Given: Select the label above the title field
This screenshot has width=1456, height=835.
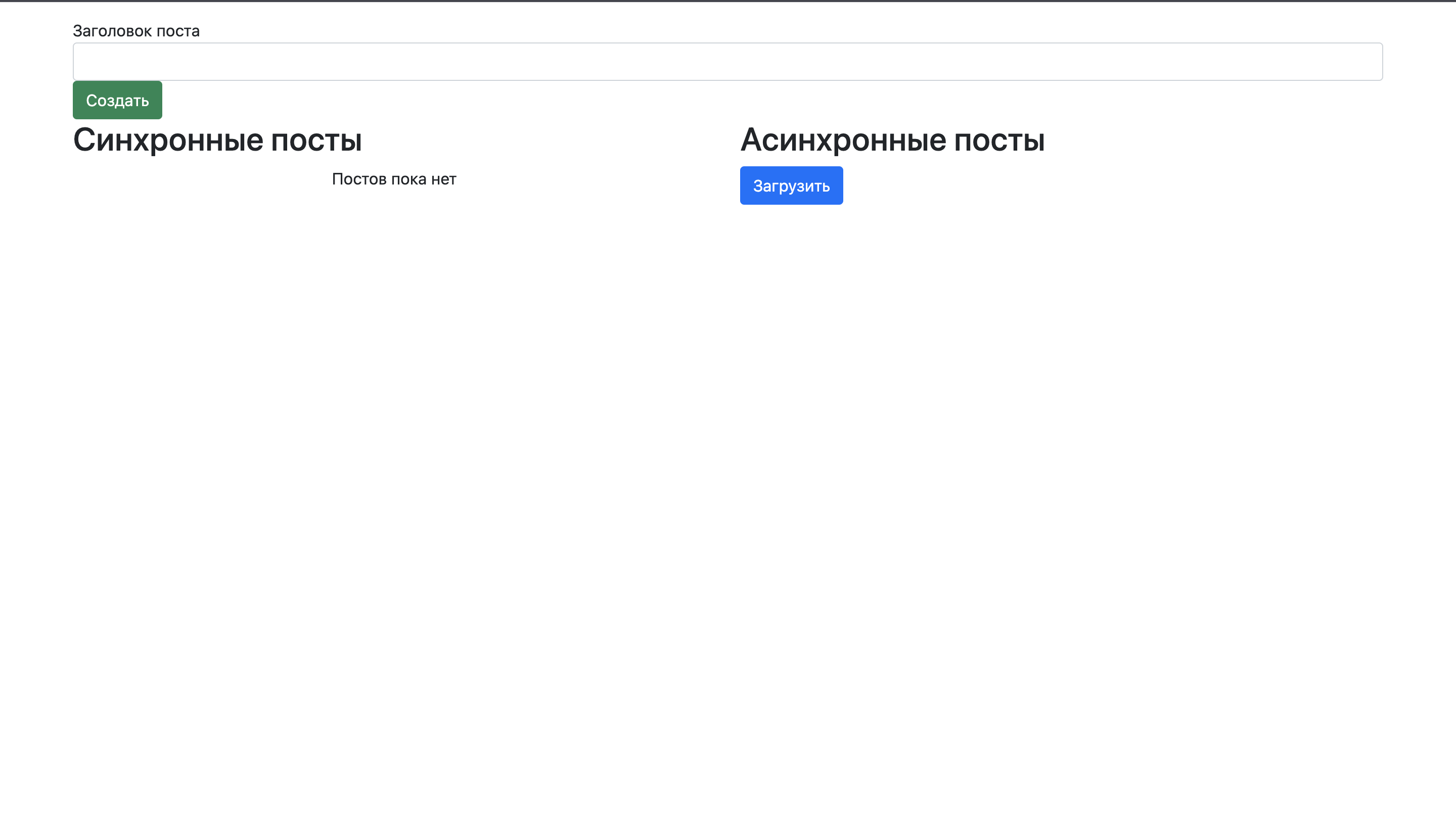Looking at the screenshot, I should [136, 31].
